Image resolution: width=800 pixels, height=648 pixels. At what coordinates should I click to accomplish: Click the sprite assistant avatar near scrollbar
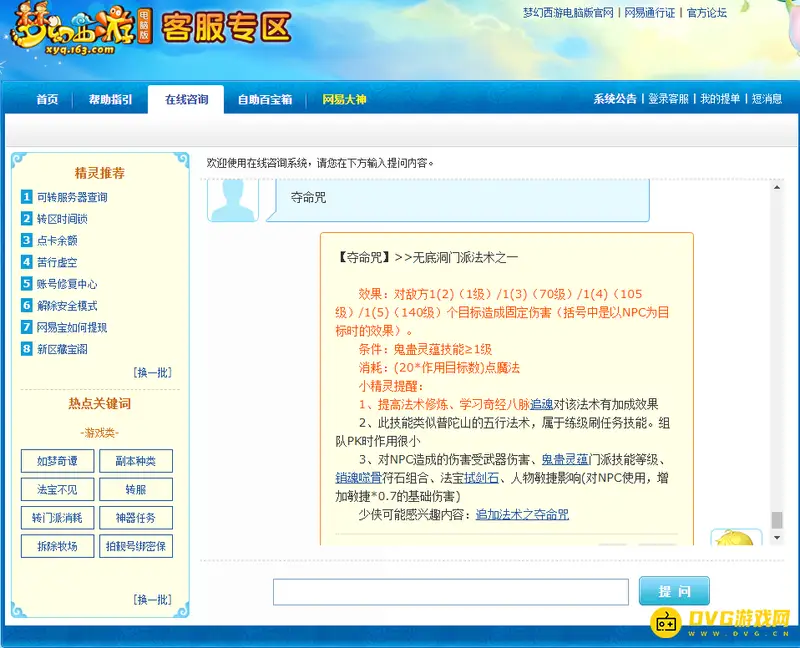(x=736, y=537)
